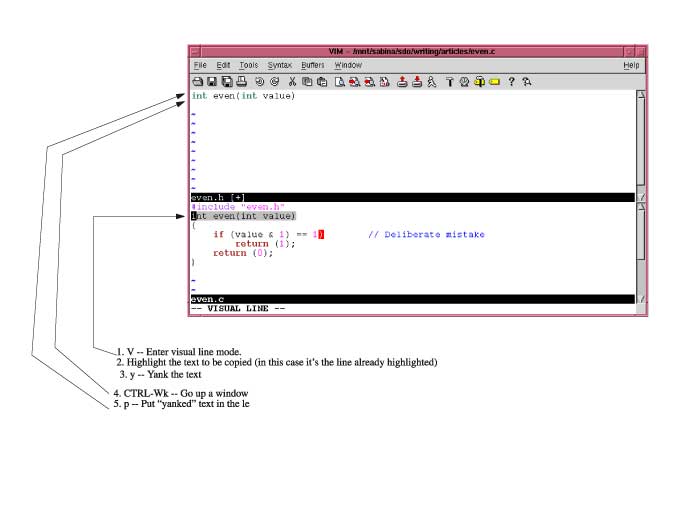
Task: Open the Buffers menu
Action: click(313, 65)
